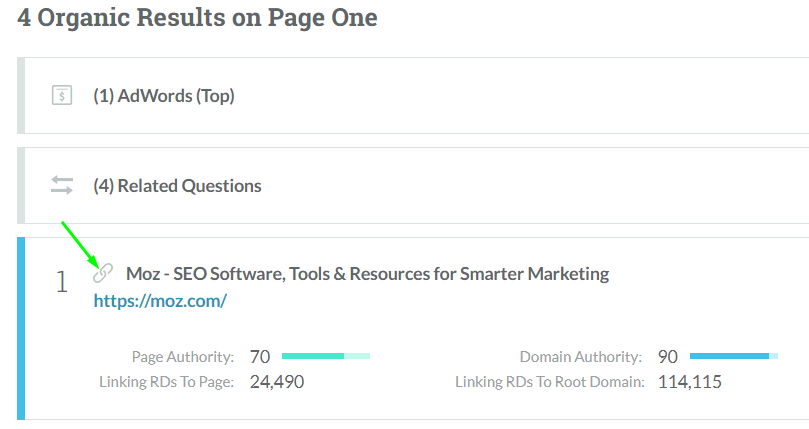The width and height of the screenshot is (809, 429).
Task: Click the "Linking RDs To Page:" label
Action: [166, 382]
